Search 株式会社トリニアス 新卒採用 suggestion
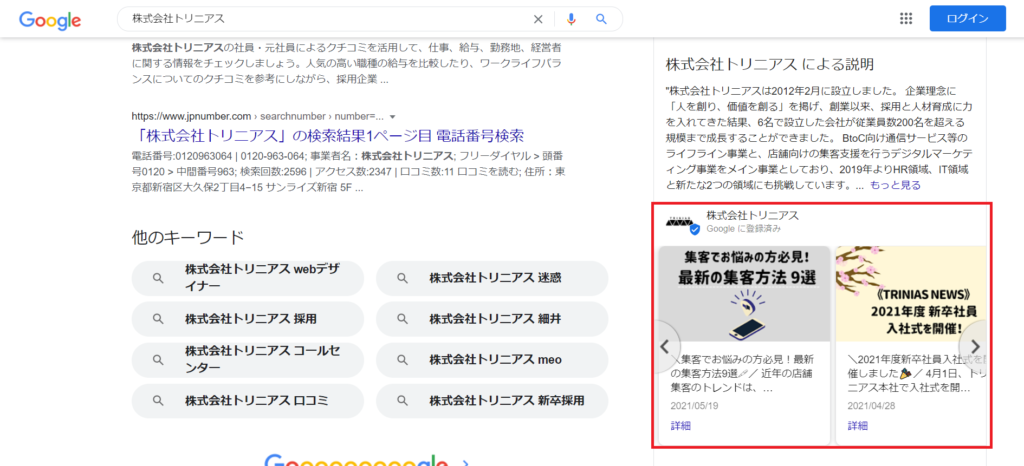This screenshot has width=1024, height=466. (492, 401)
